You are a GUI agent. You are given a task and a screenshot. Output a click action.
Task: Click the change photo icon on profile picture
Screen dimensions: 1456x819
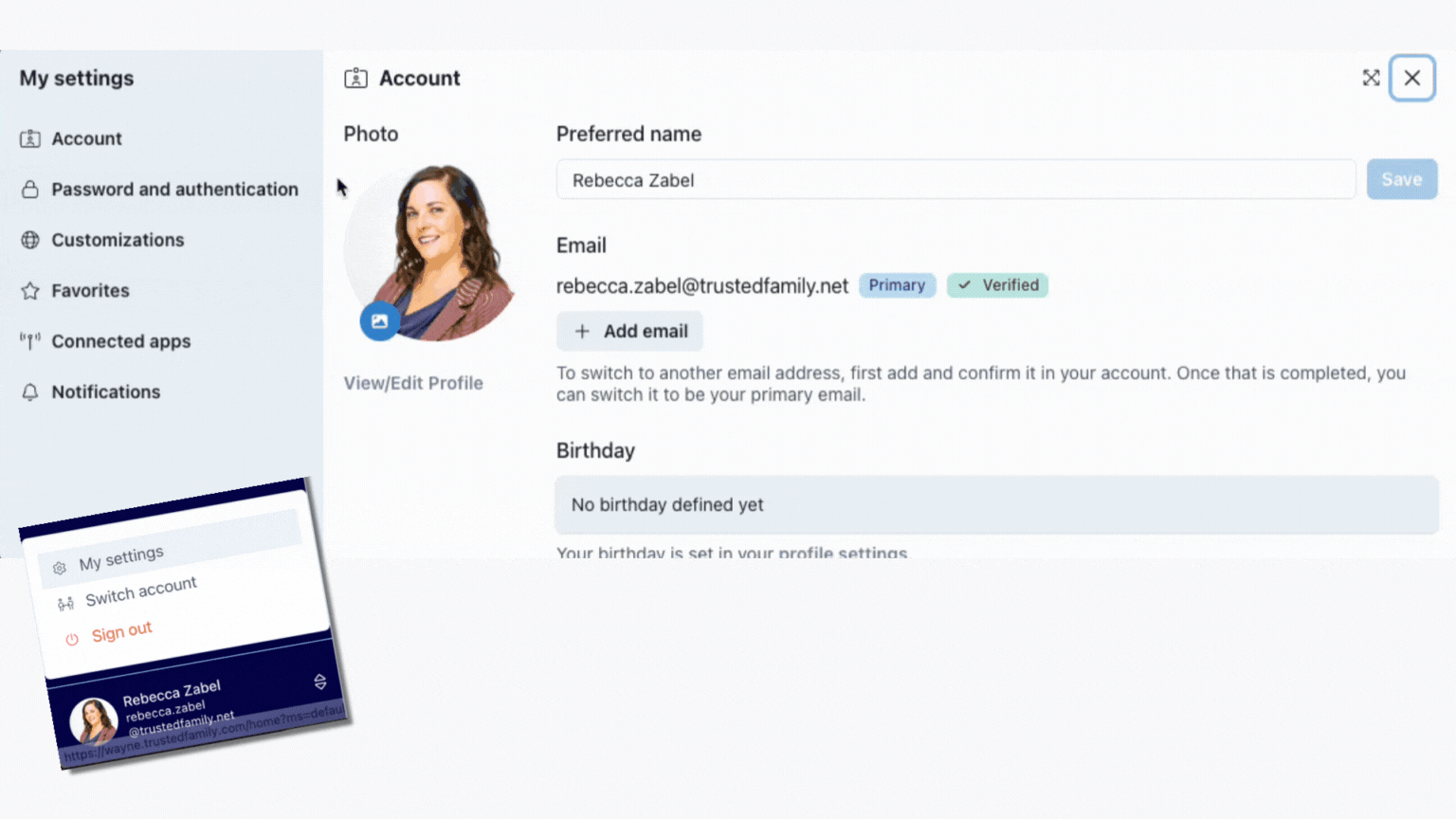(379, 321)
